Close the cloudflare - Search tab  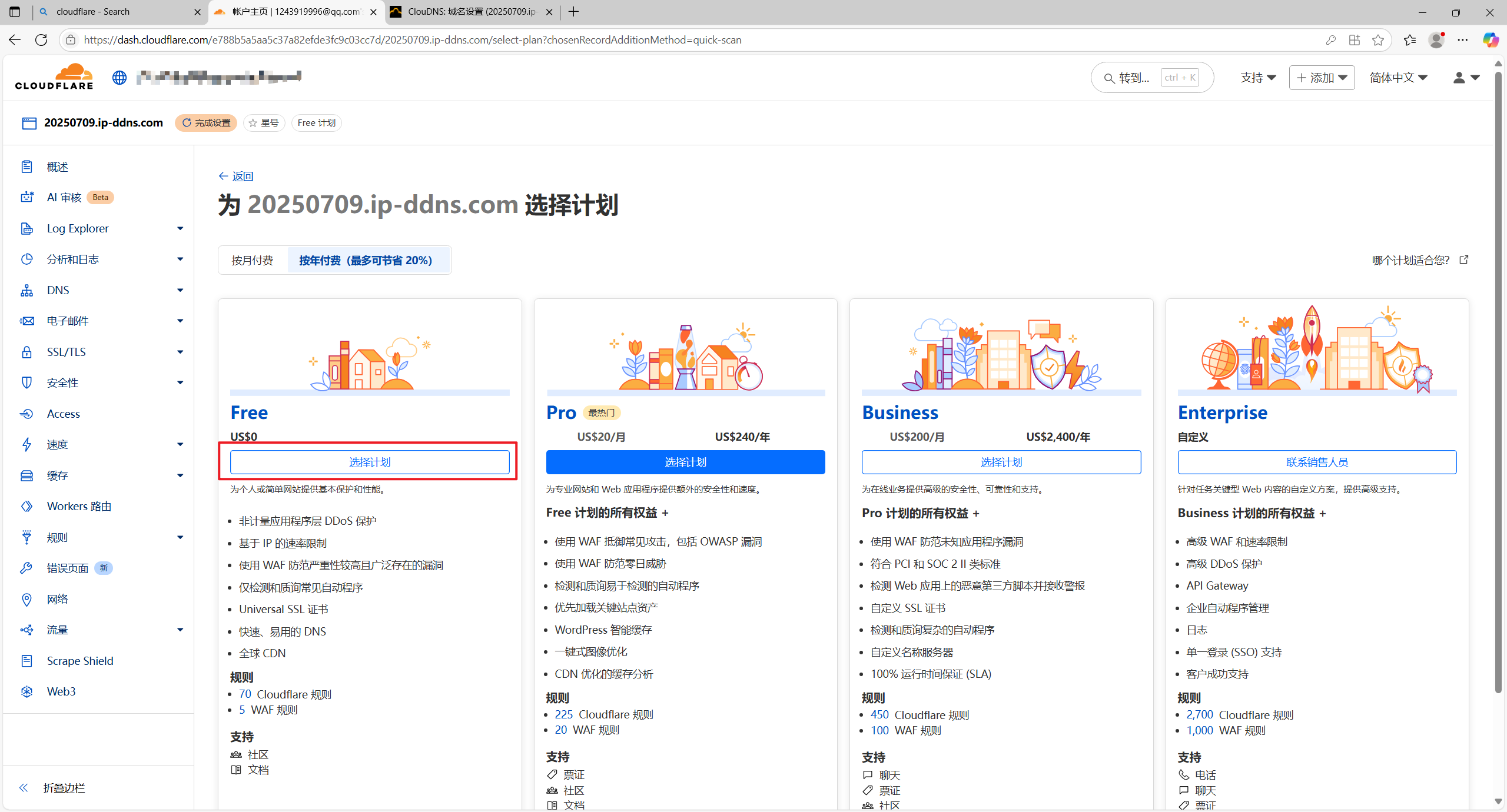click(197, 12)
